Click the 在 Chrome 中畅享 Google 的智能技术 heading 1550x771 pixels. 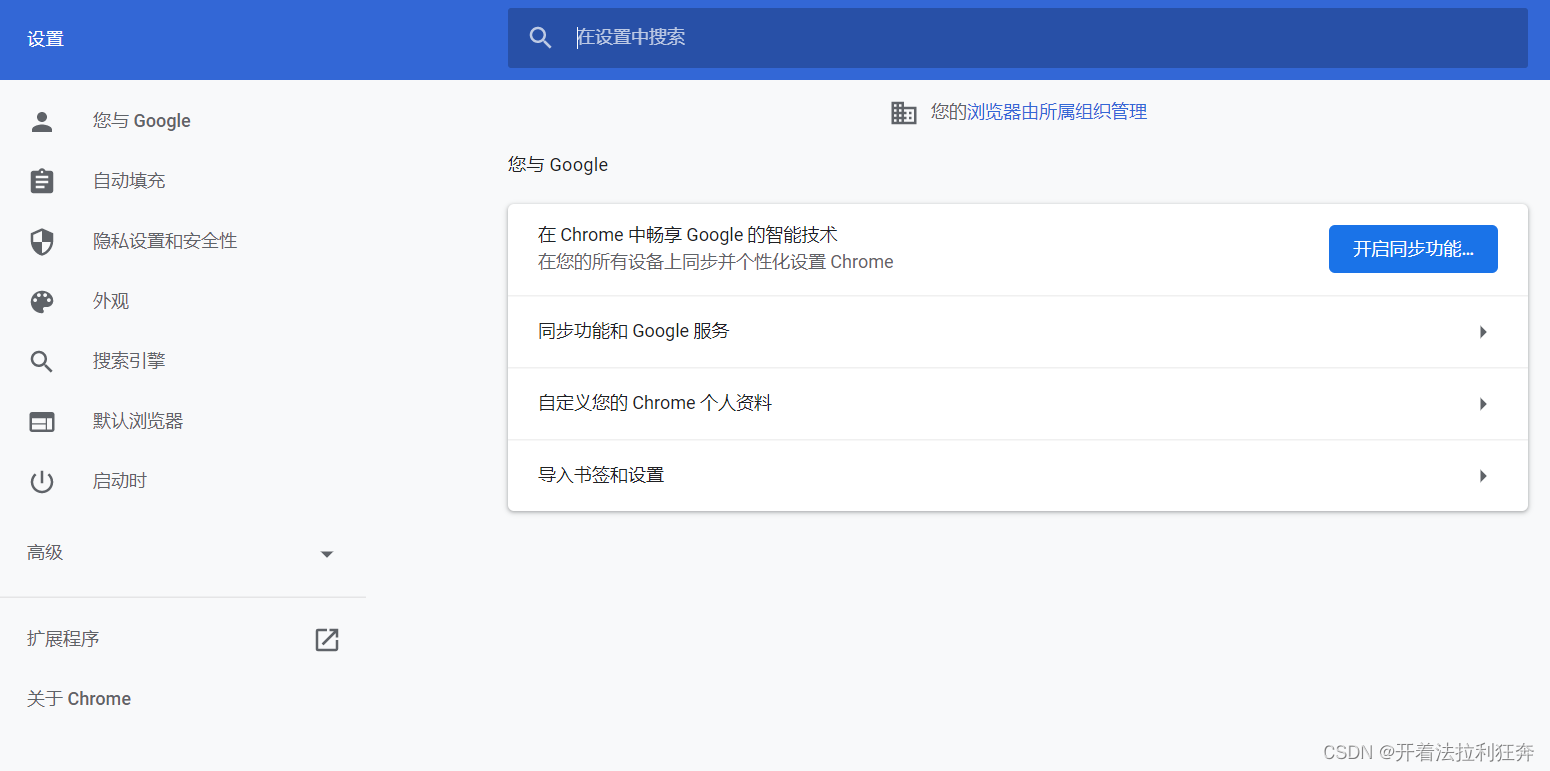pos(688,235)
